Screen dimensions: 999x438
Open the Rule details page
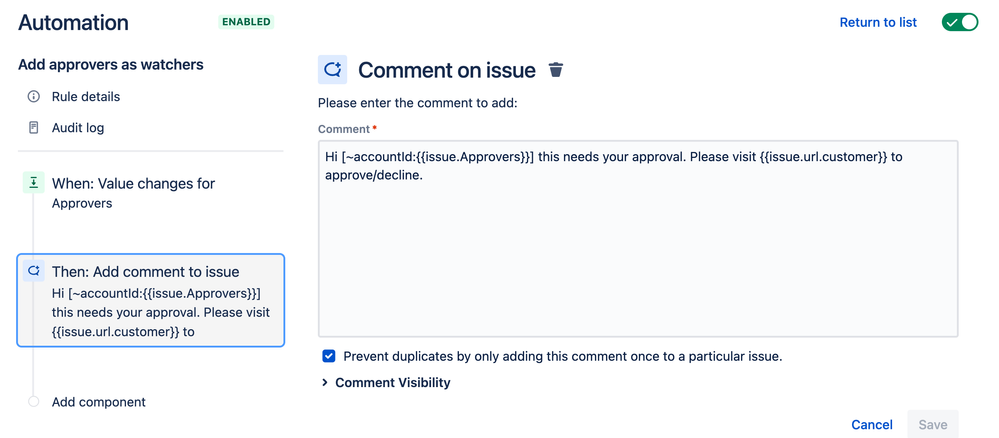point(86,97)
